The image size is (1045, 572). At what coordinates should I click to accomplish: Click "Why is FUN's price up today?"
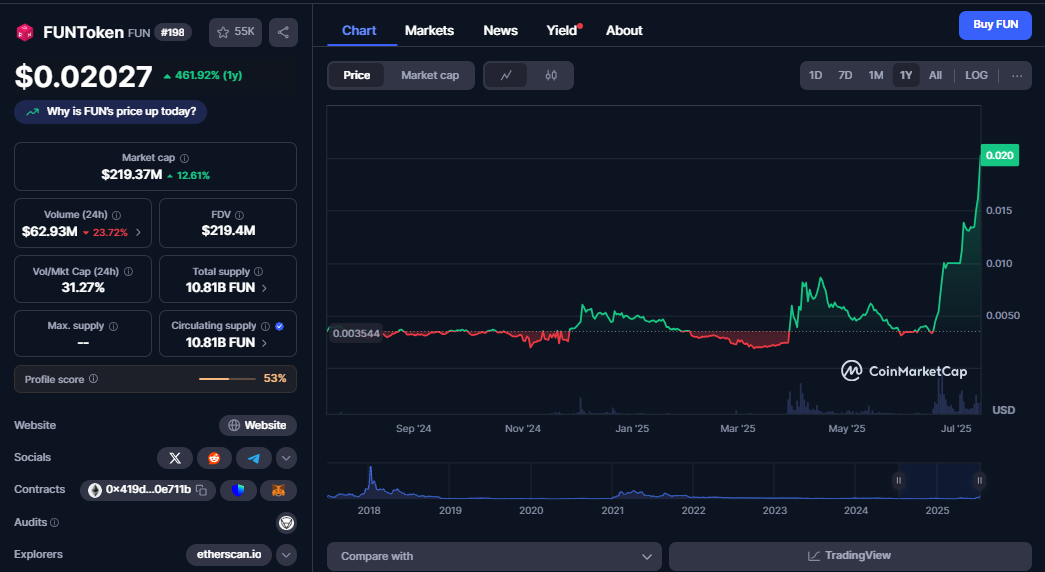111,111
